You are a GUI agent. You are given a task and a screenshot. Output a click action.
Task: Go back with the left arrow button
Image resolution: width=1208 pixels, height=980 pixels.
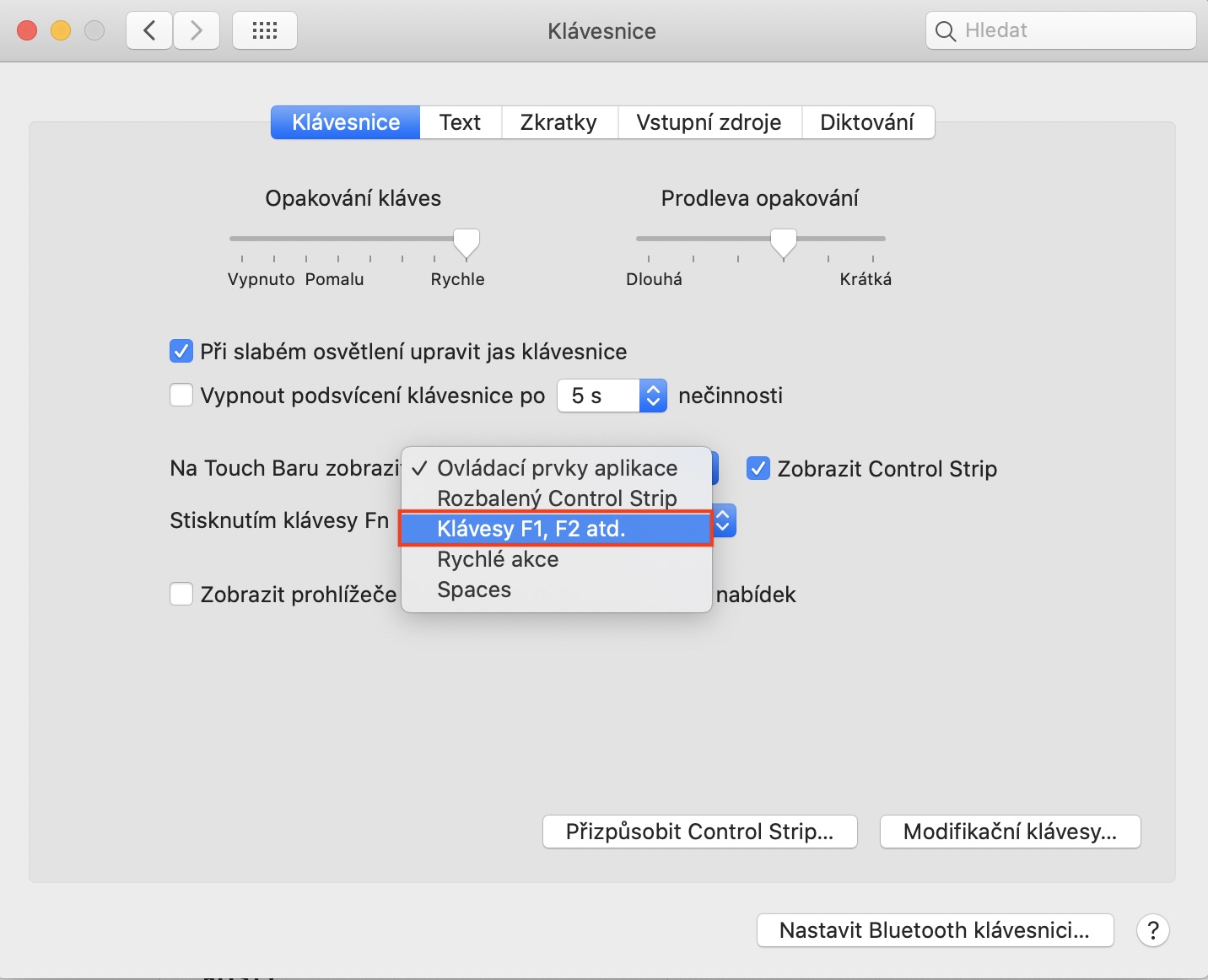click(149, 31)
